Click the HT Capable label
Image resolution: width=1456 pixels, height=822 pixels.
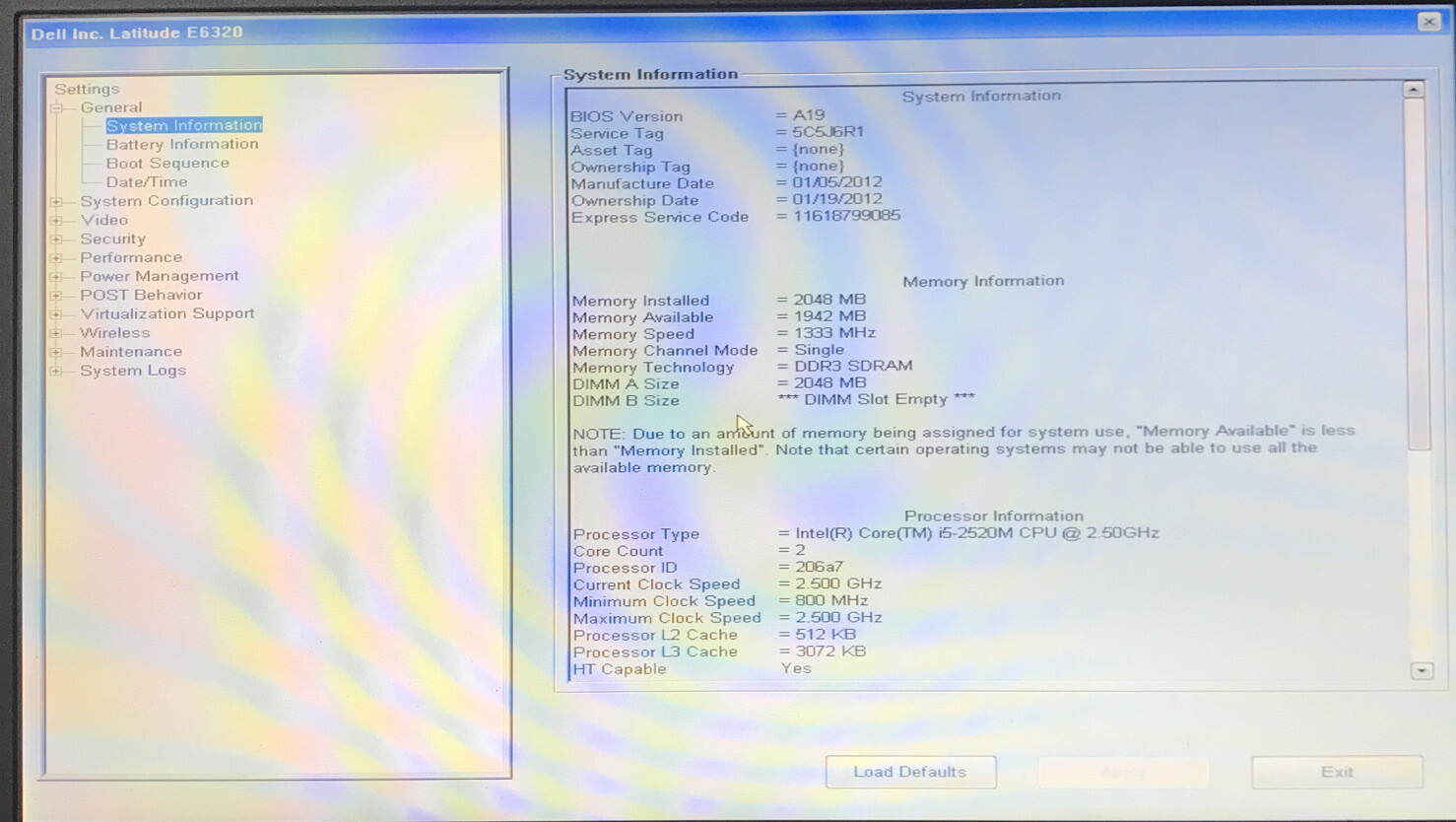click(x=620, y=669)
